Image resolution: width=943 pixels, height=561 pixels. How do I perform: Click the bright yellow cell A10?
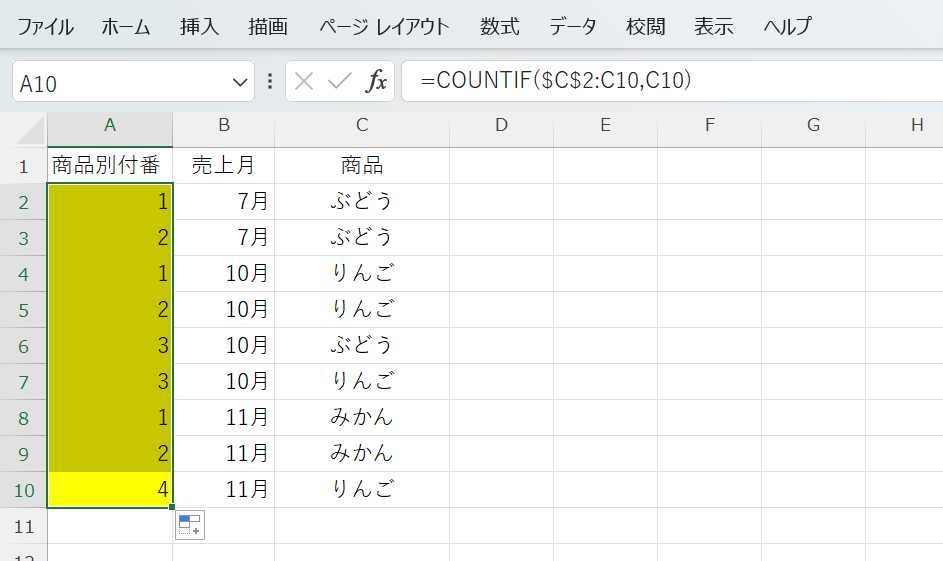tap(110, 489)
